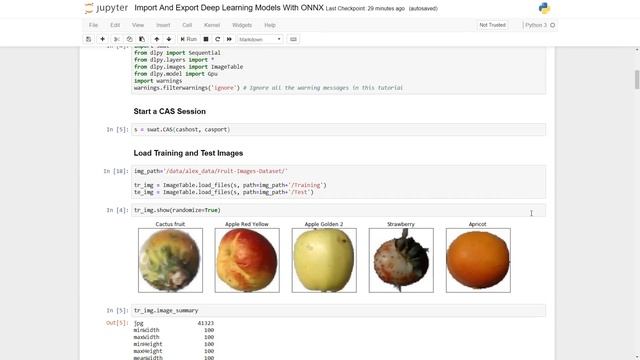Move selected cell up arrow
The width and height of the screenshot is (640, 360).
pyautogui.click(x=156, y=39)
